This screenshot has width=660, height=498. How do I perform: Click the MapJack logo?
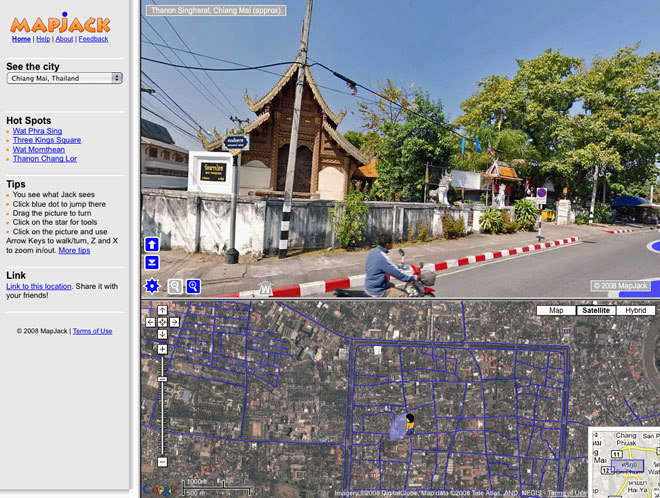[x=60, y=23]
